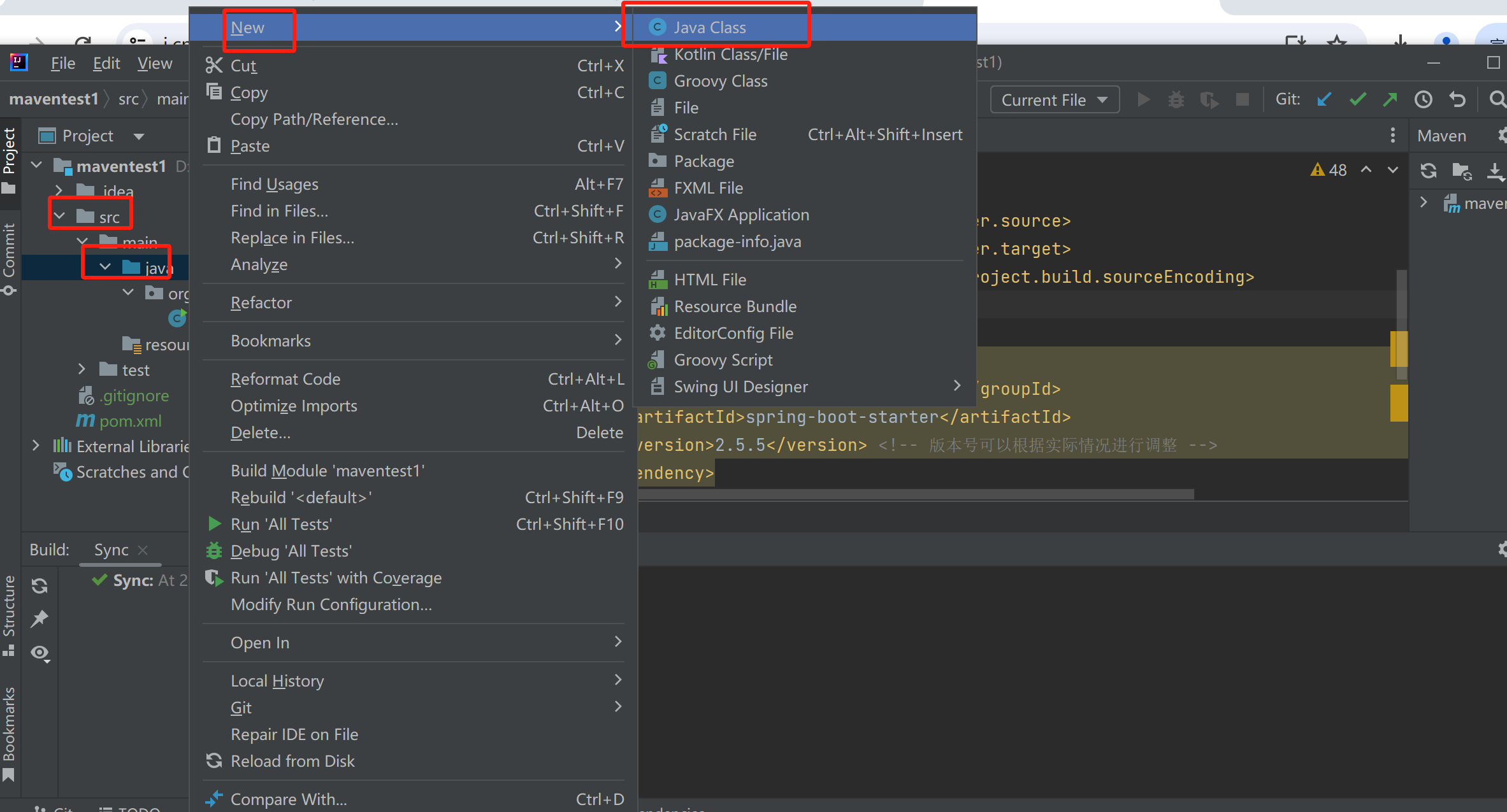Click the Run play button in toolbar

click(x=1144, y=99)
